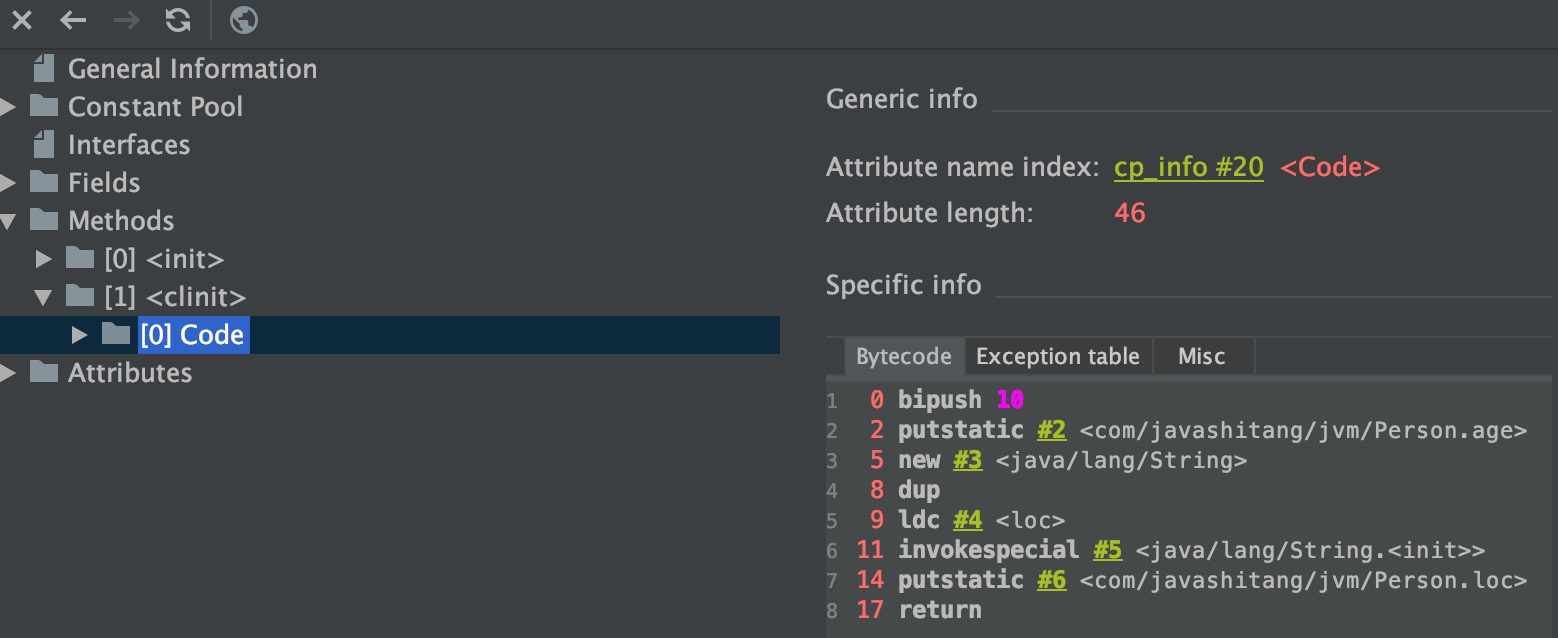1558x638 pixels.
Task: Select the Bytecode tab
Action: [x=903, y=357]
